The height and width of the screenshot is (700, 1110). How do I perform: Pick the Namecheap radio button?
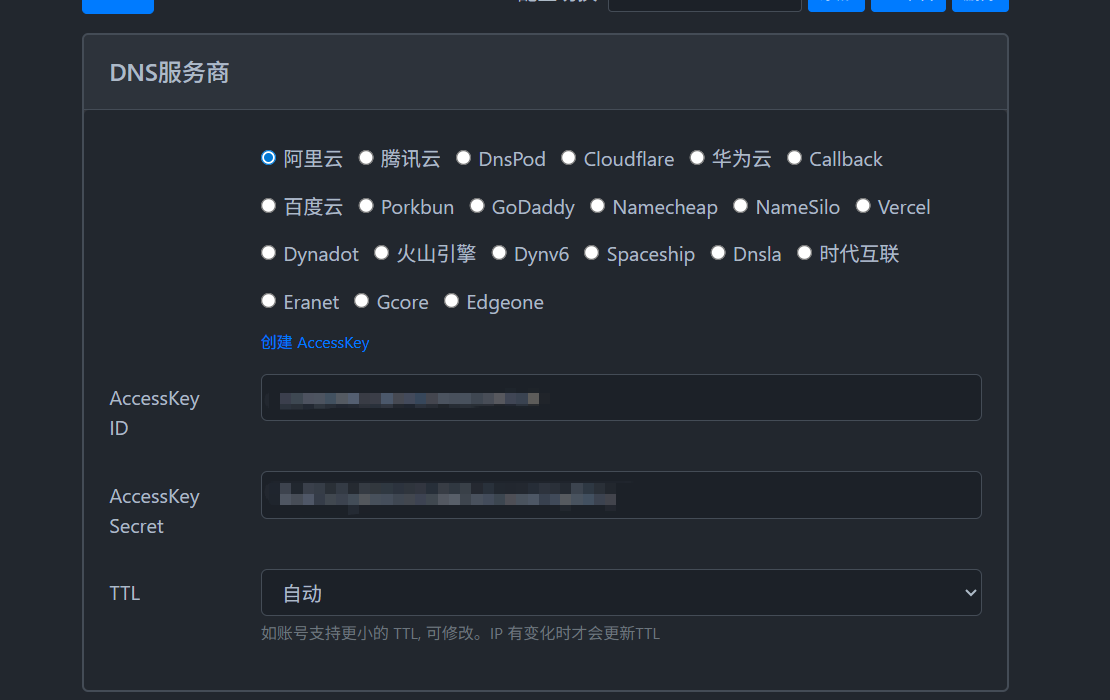597,206
